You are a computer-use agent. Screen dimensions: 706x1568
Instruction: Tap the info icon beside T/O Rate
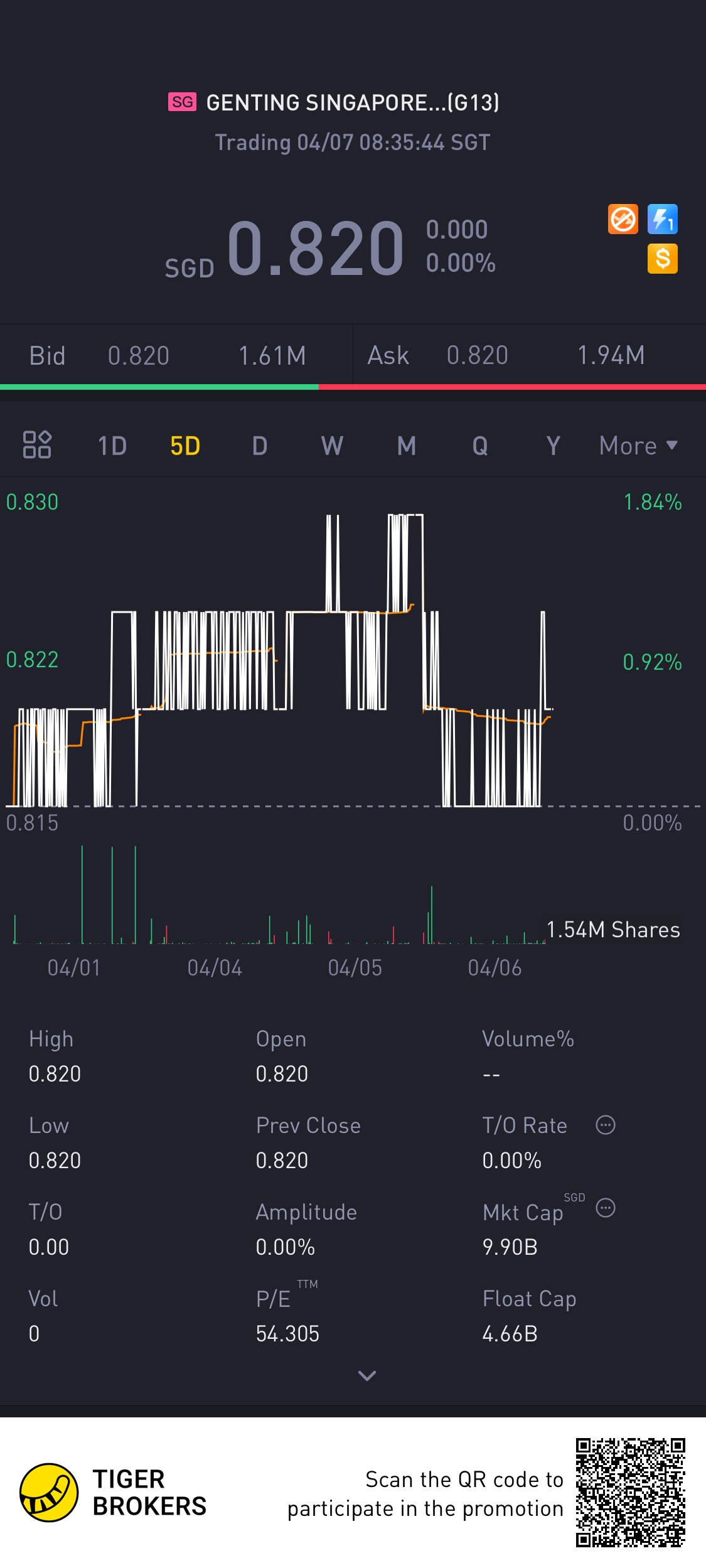(x=605, y=1125)
